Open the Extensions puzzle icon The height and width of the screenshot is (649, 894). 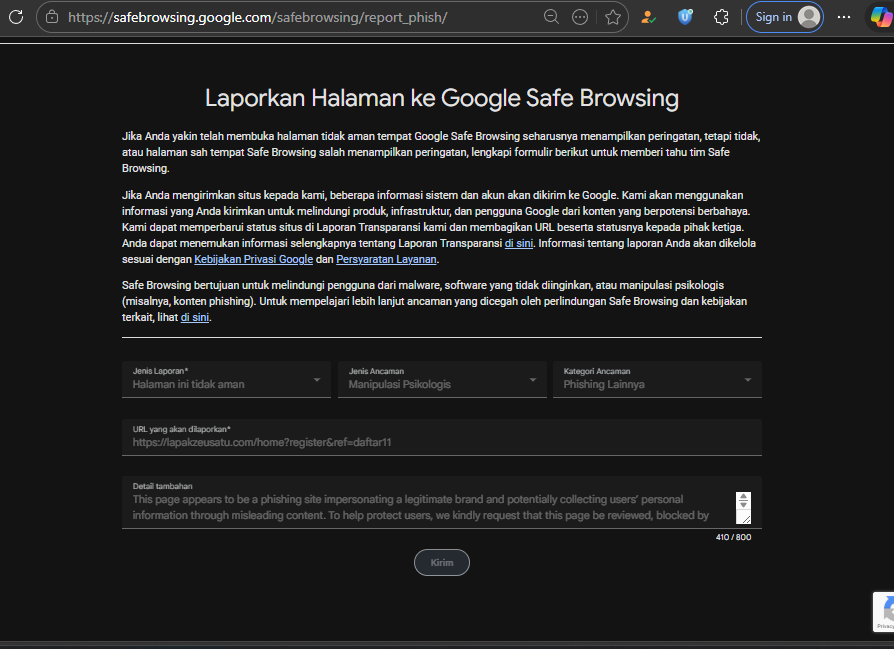pyautogui.click(x=721, y=17)
